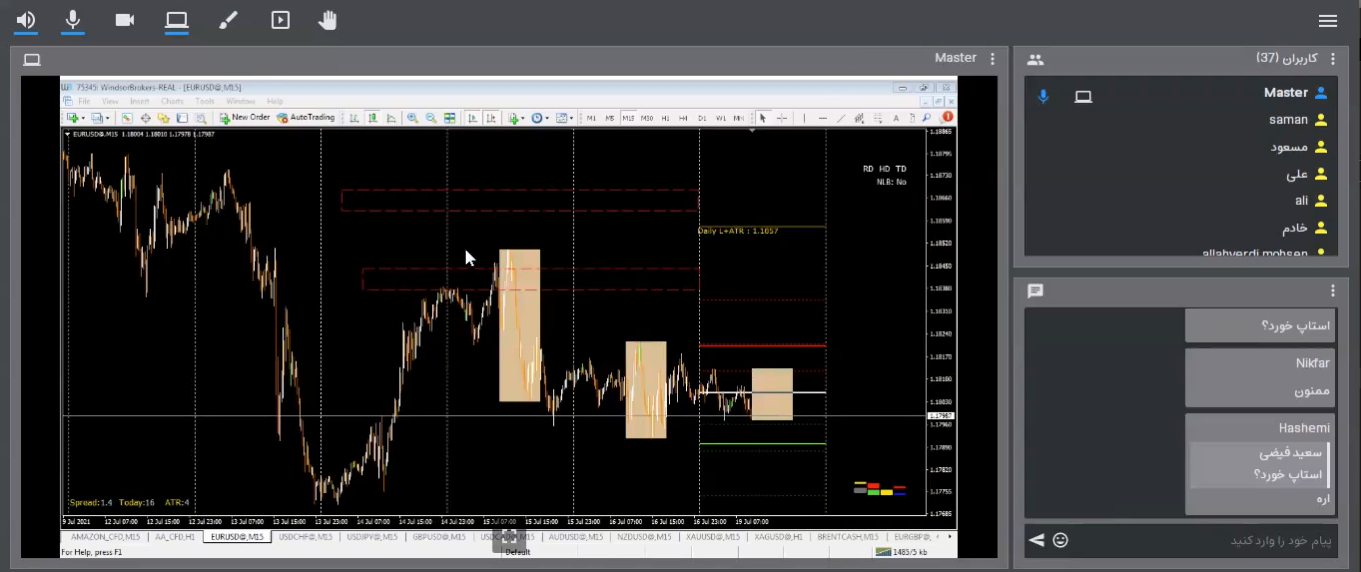
Task: Click Master's blue microphone status icon
Action: (1043, 97)
